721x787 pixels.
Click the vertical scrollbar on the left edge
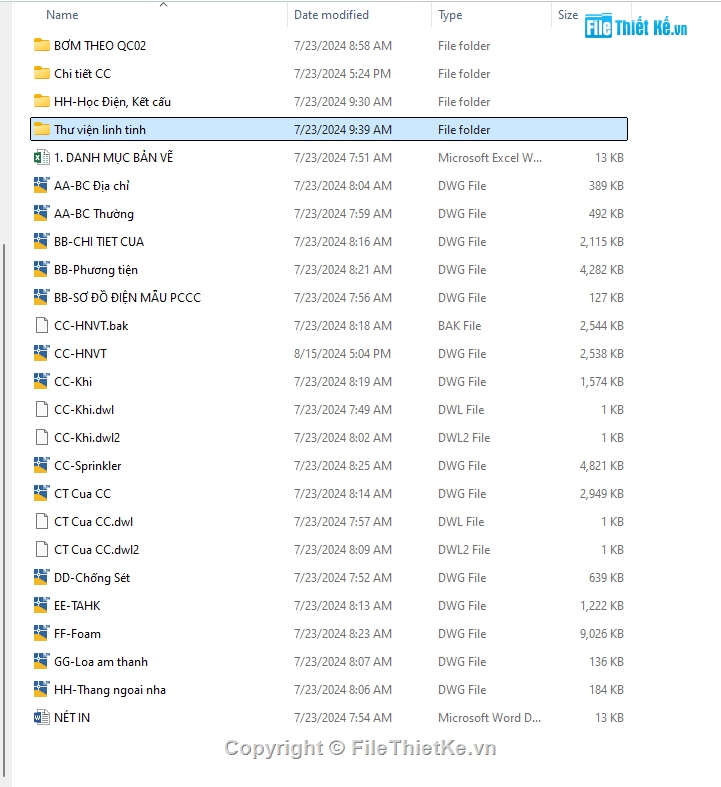4,509
